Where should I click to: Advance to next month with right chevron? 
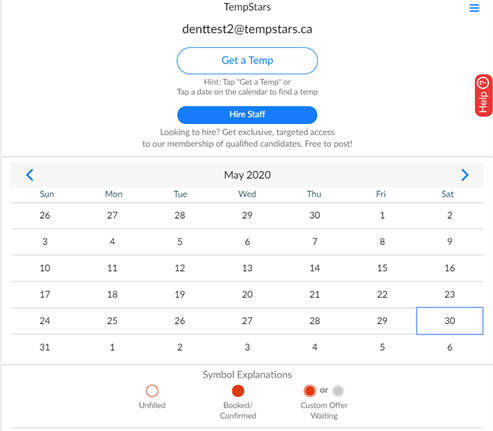(465, 175)
